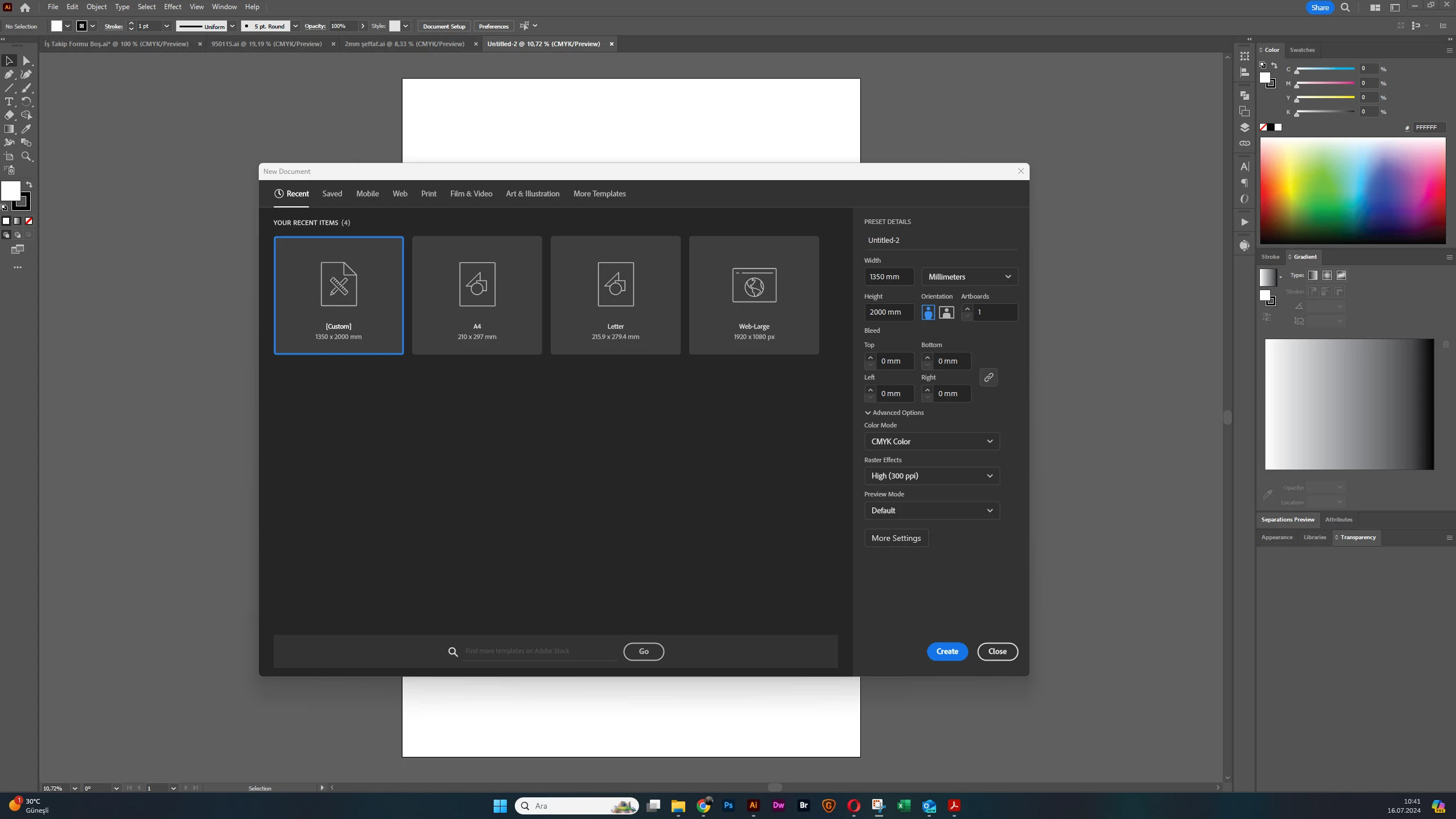Click the More Settings button
The width and height of the screenshot is (1456, 819).
click(896, 538)
